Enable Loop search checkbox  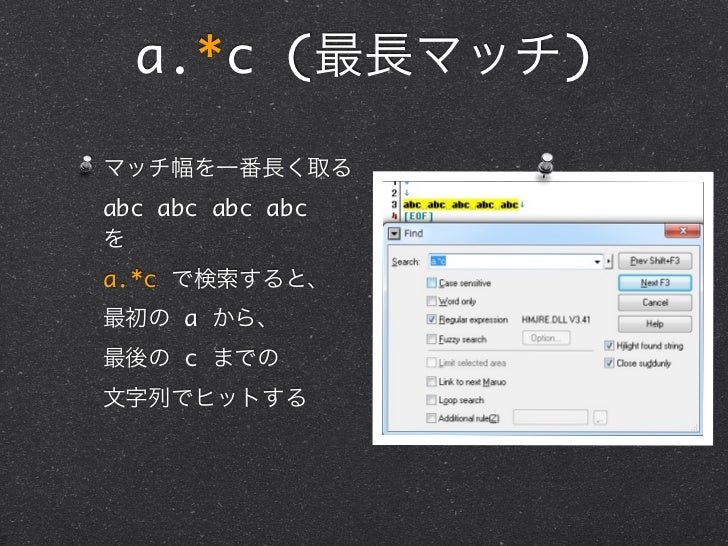coord(432,400)
